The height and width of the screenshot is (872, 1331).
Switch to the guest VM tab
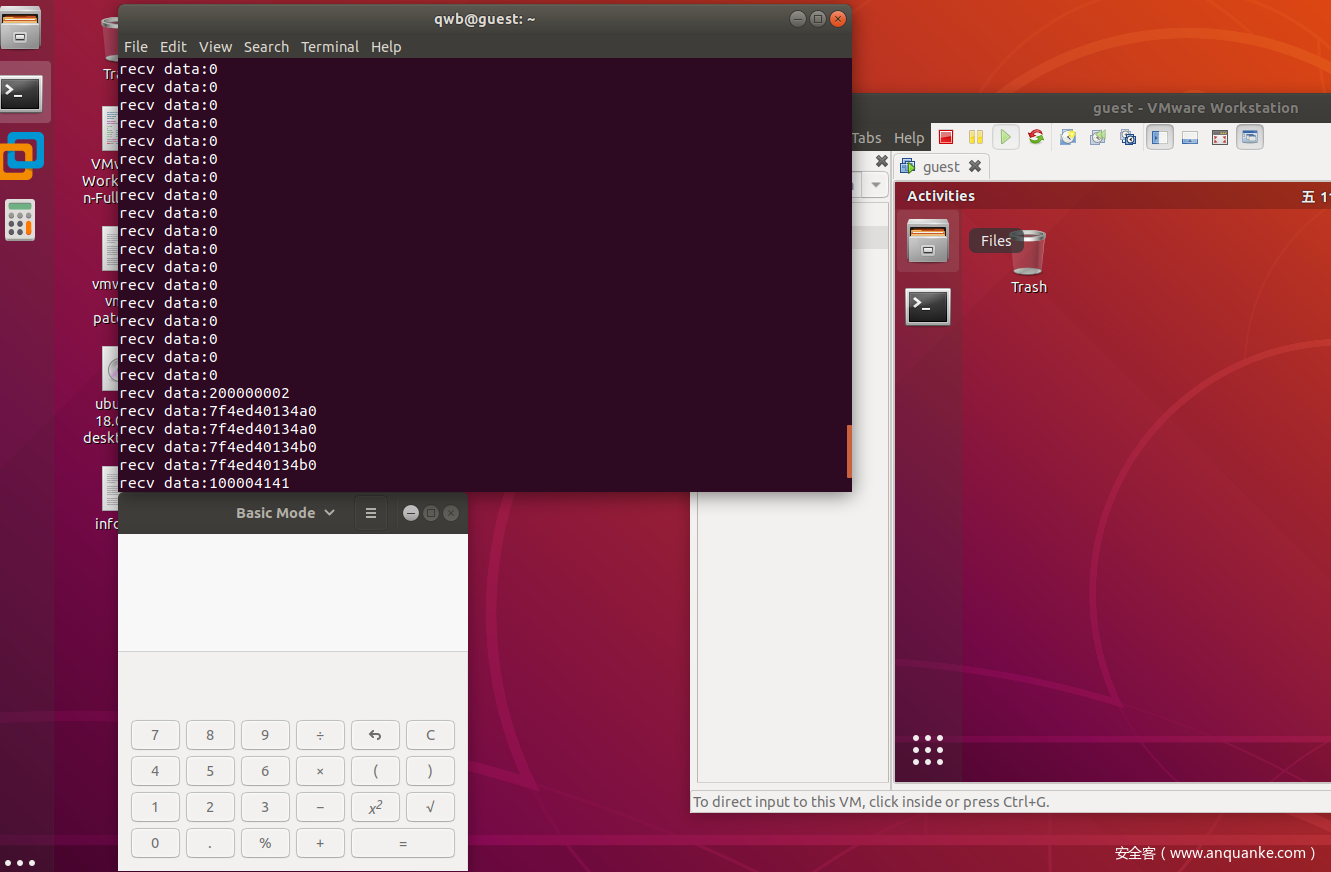tap(940, 167)
